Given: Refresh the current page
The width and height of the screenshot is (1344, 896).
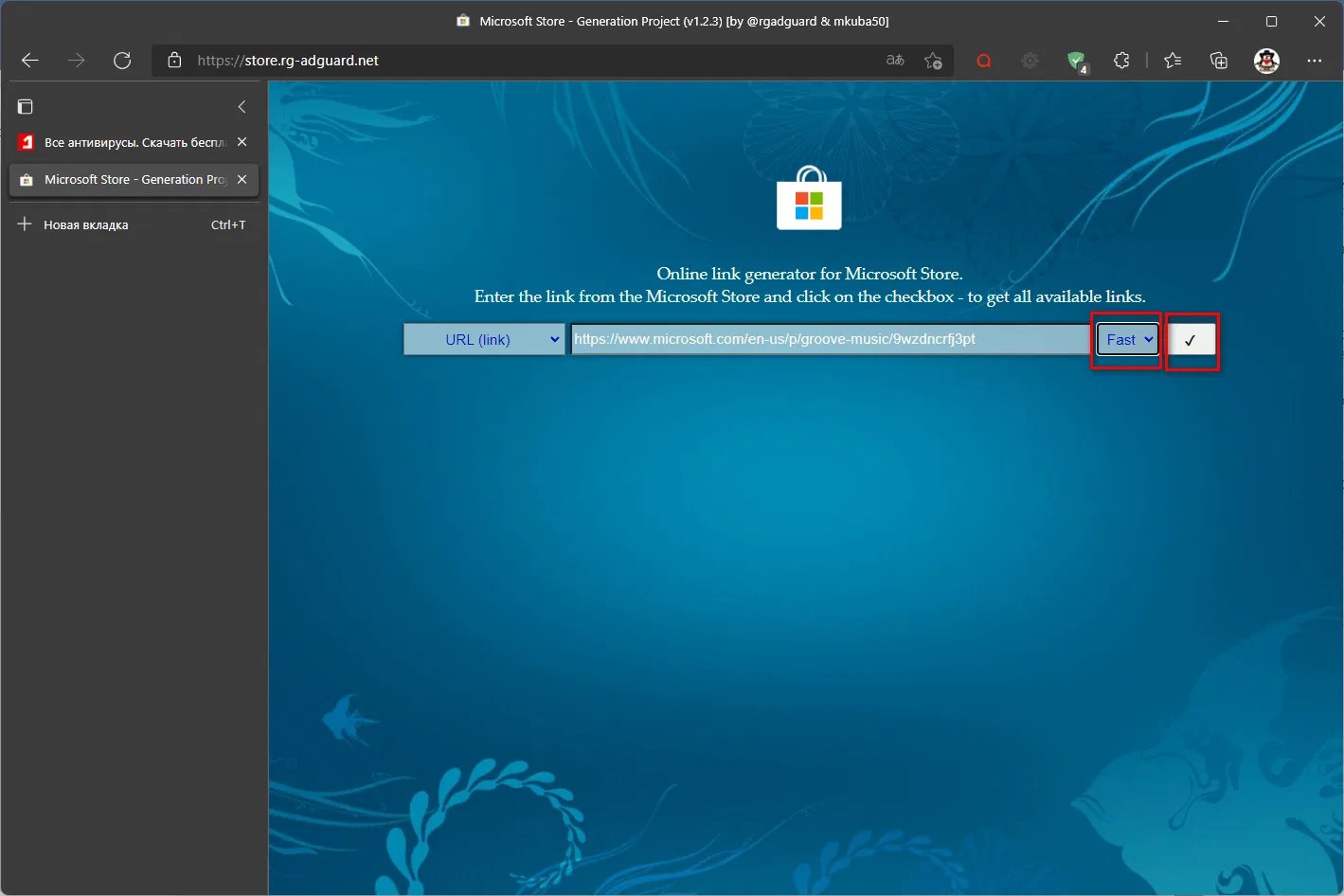Looking at the screenshot, I should [x=122, y=61].
